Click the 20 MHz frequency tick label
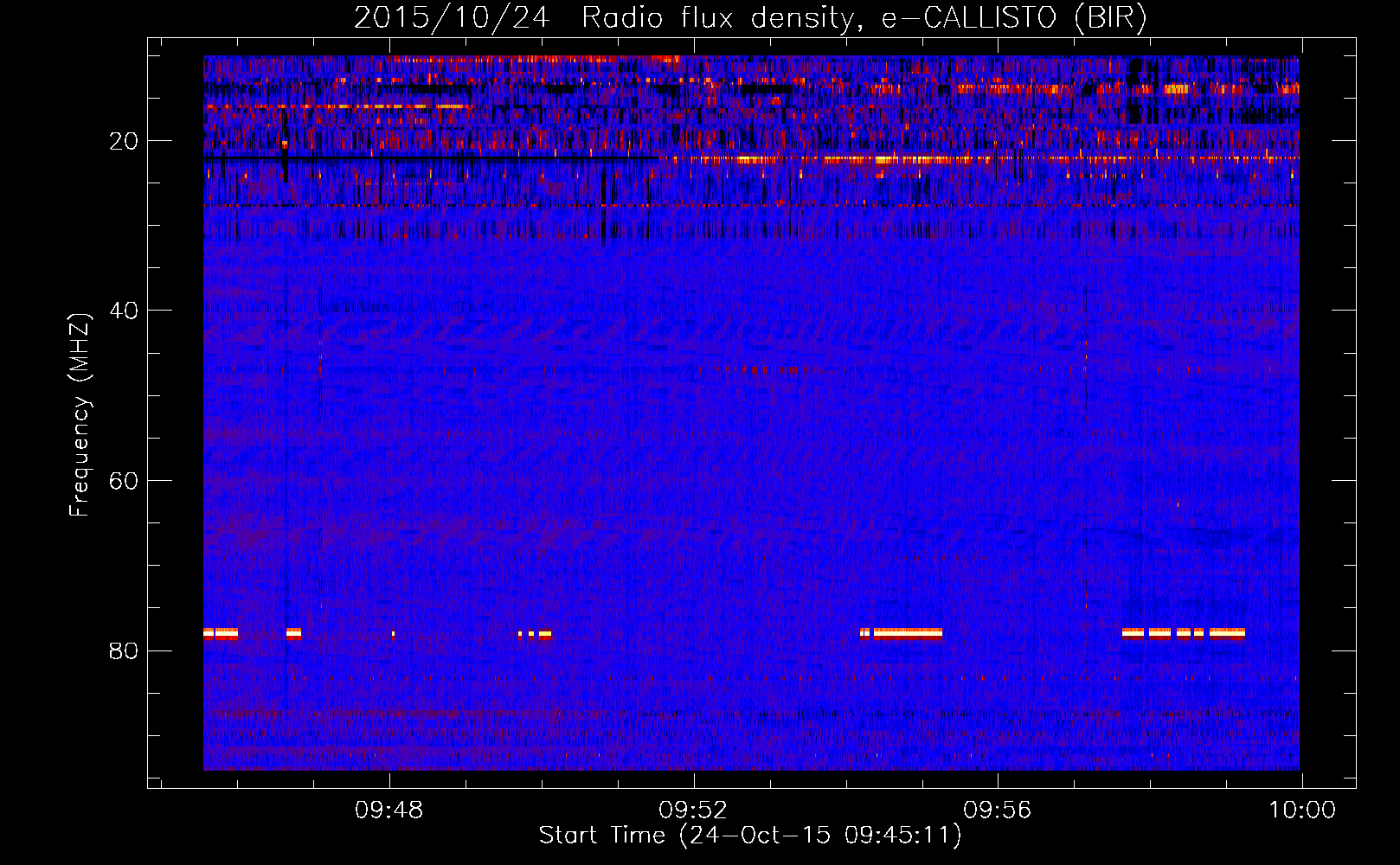 pyautogui.click(x=125, y=141)
